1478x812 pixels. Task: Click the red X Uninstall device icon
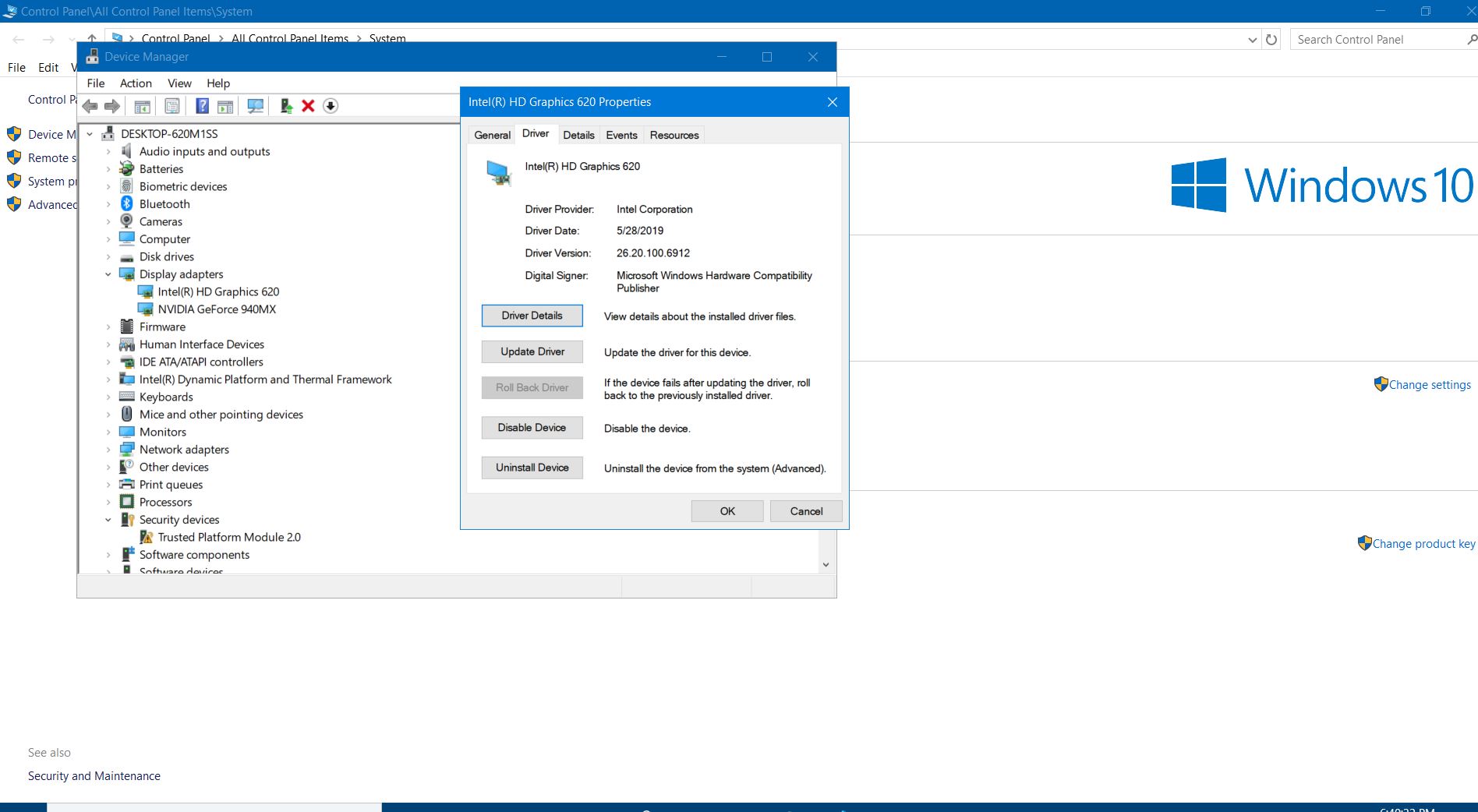[308, 106]
